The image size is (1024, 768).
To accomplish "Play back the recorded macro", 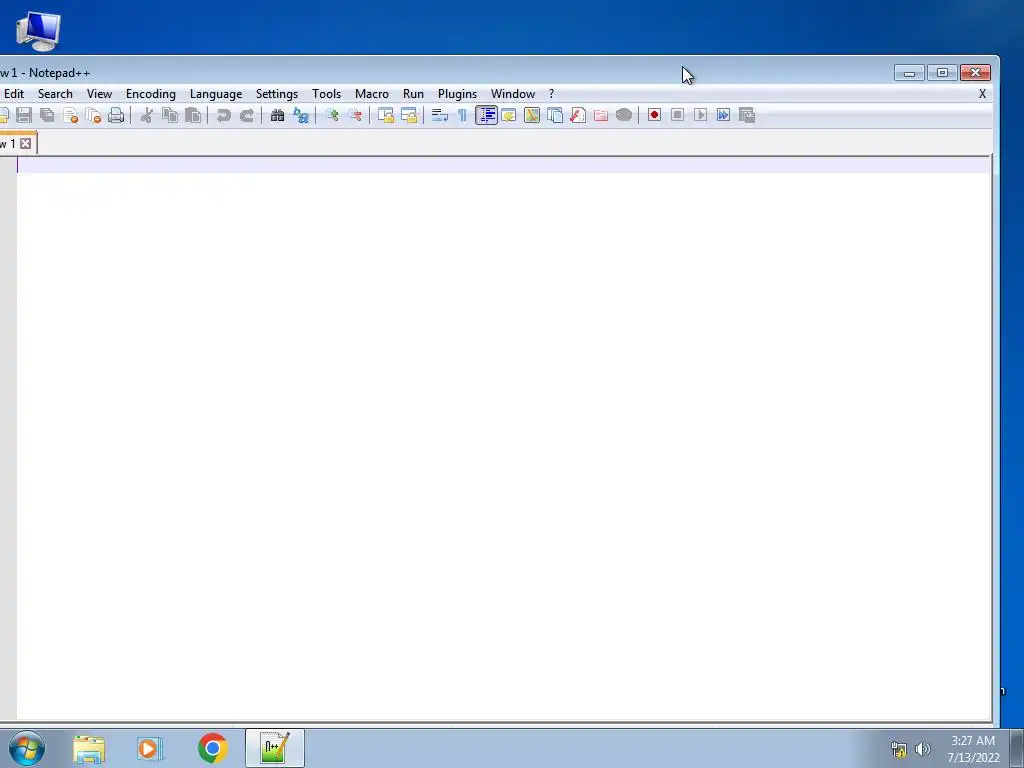I will [700, 116].
